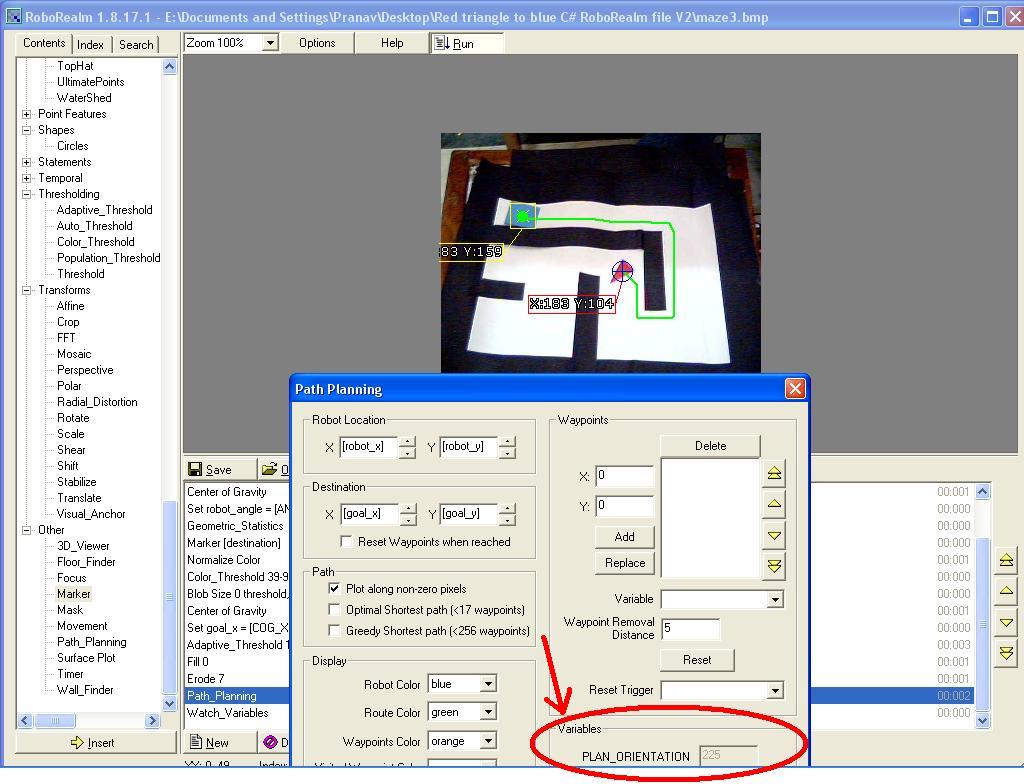This screenshot has height=784, width=1024.
Task: Move waypoint down one position
Action: tap(774, 535)
